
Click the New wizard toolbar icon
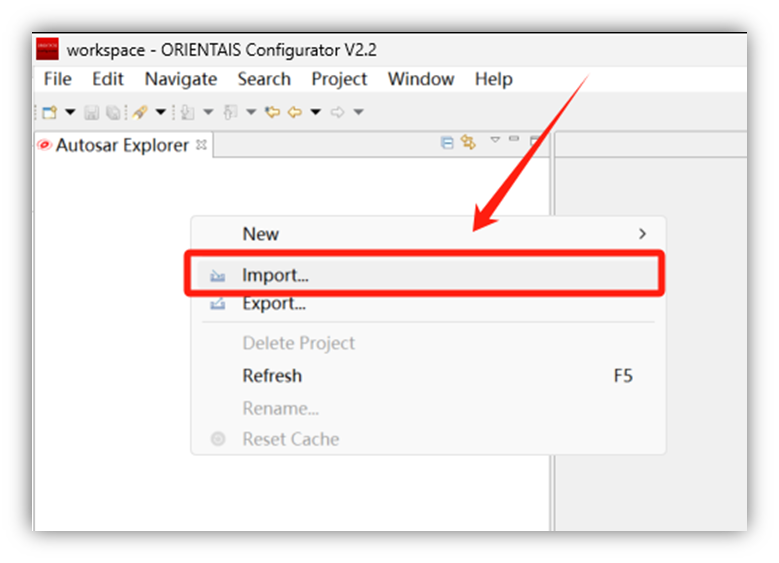point(50,112)
